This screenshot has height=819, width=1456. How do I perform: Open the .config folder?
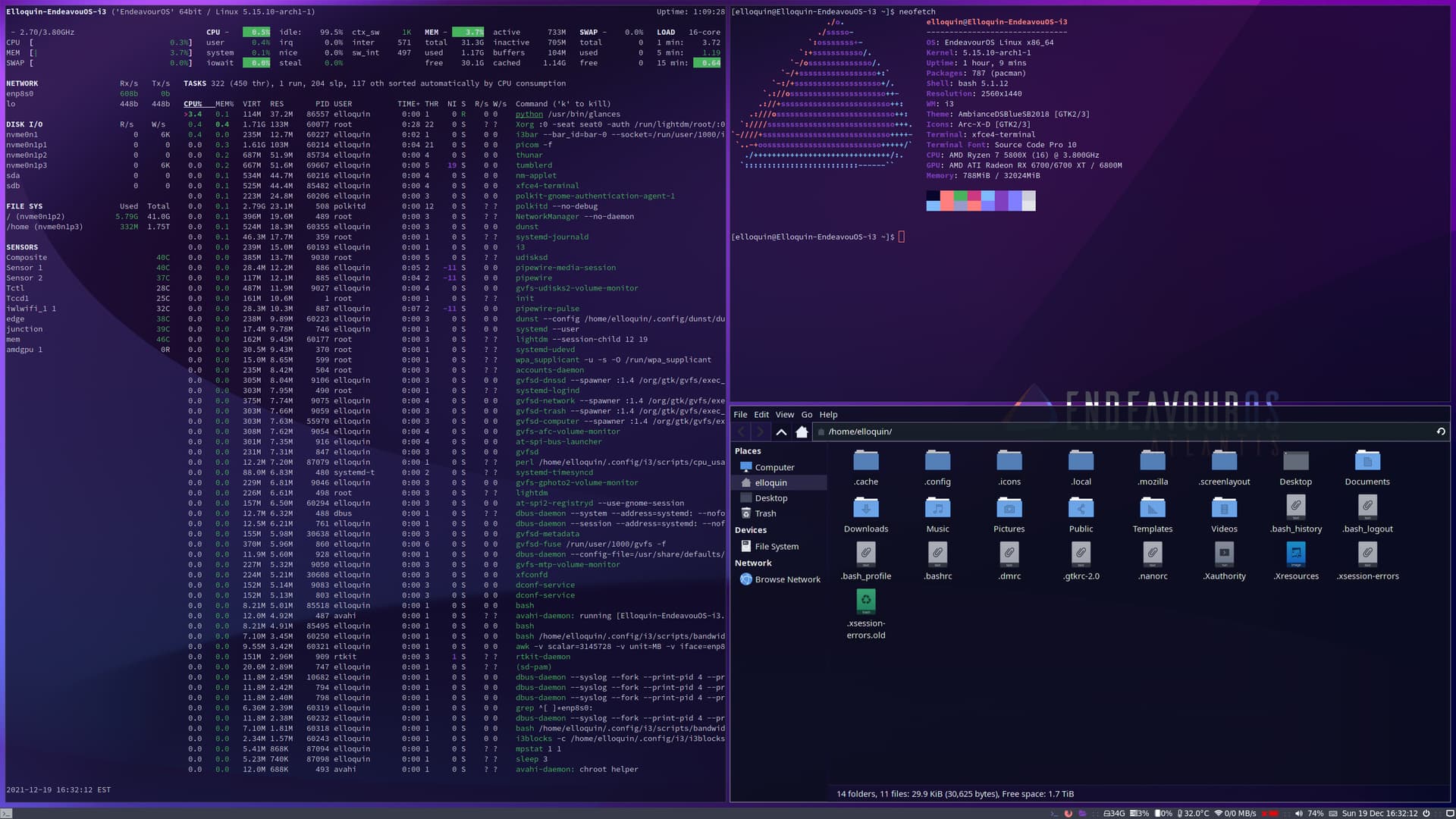pos(937,467)
